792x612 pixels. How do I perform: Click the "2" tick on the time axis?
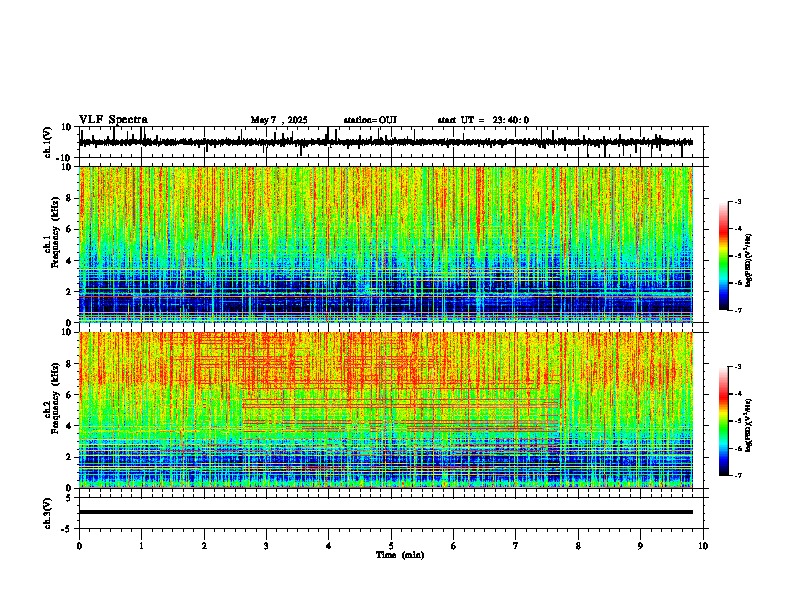pyautogui.click(x=204, y=546)
